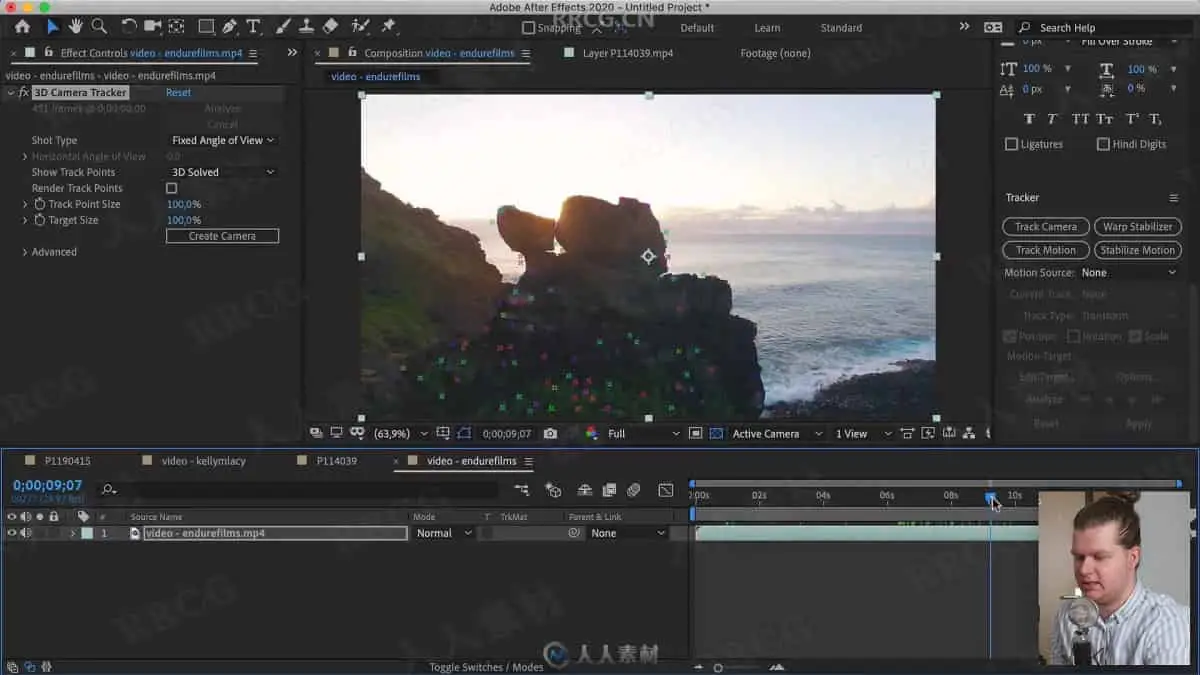
Task: Select the Horizontal Type tool
Action: [x=254, y=27]
